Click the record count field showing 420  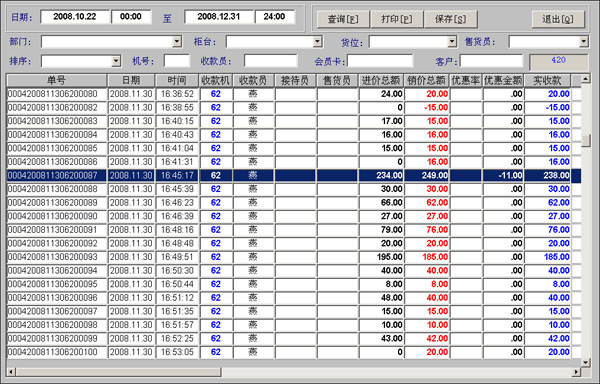[x=559, y=61]
